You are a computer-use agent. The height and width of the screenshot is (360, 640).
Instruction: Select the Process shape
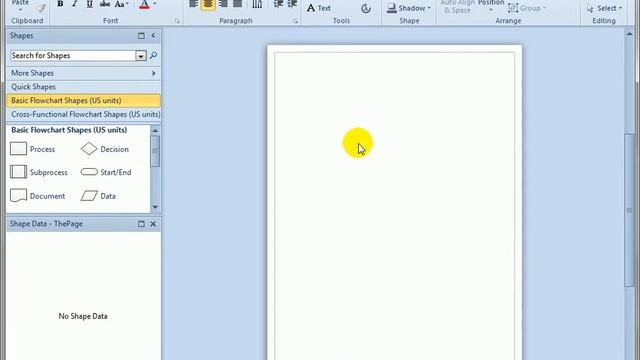tap(33, 149)
